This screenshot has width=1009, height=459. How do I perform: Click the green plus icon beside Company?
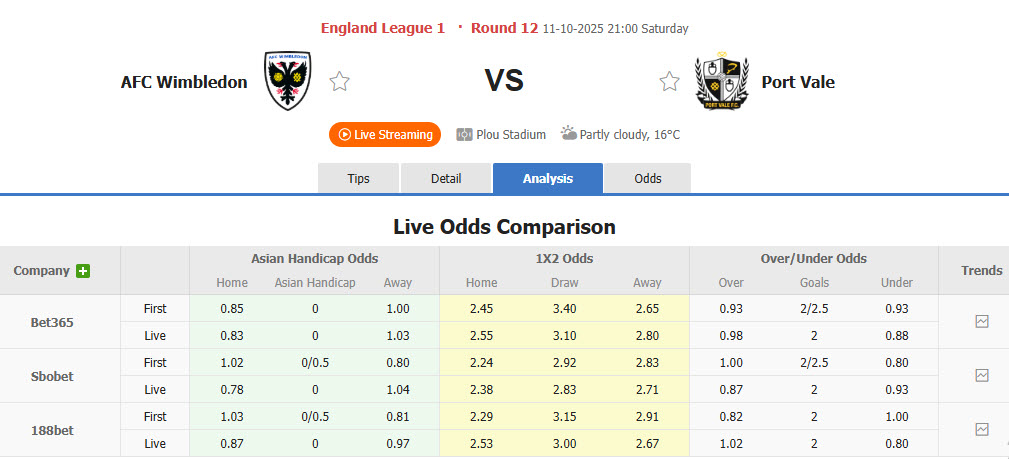[x=83, y=271]
